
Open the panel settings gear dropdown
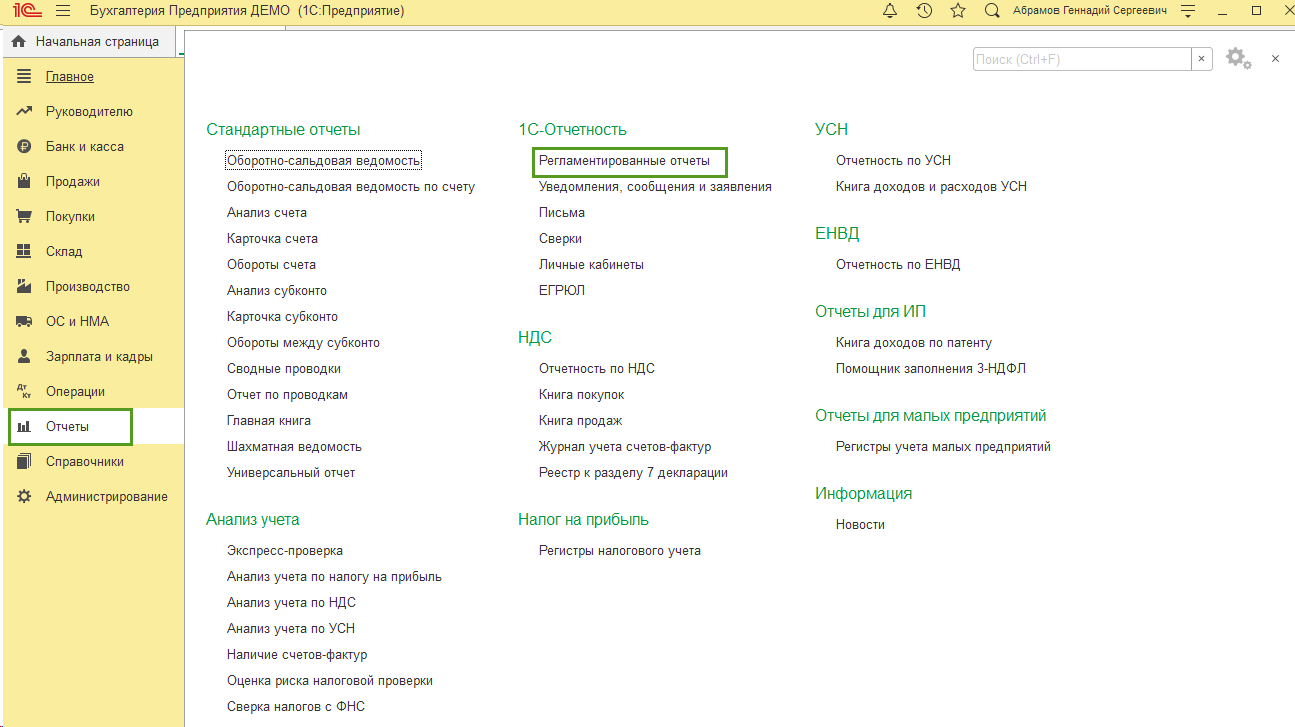coord(1239,59)
